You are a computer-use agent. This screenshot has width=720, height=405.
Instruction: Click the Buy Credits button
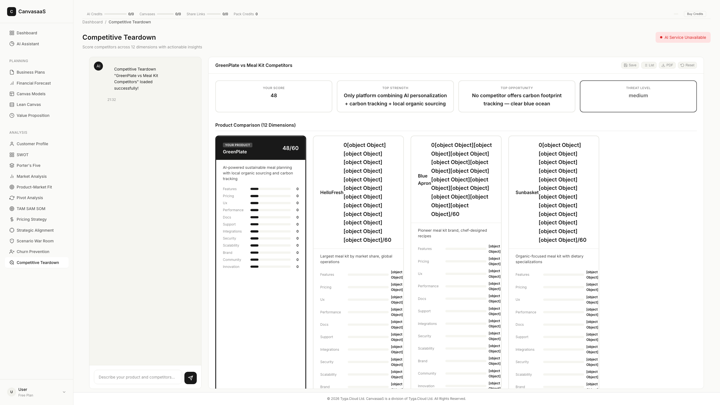695,14
